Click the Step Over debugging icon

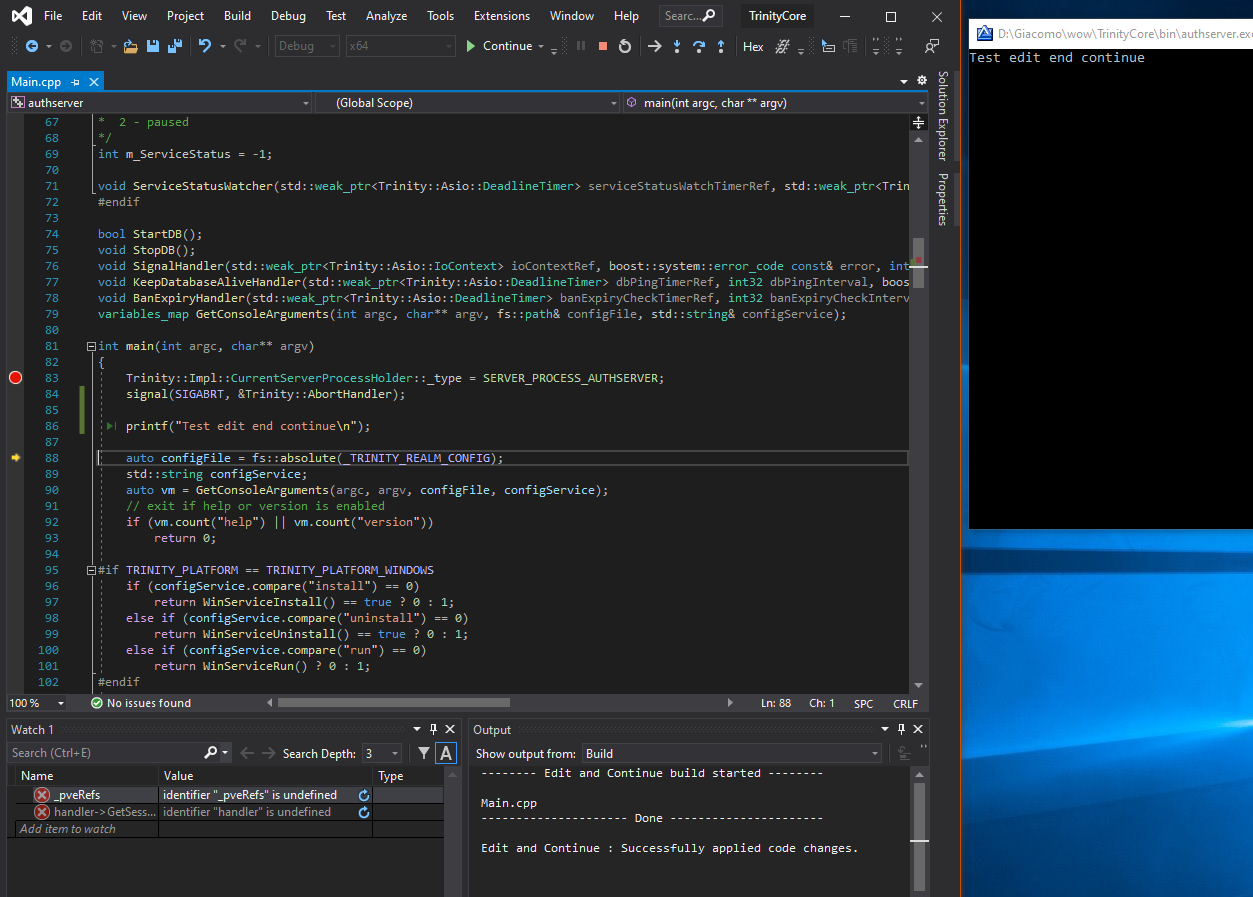click(x=699, y=46)
